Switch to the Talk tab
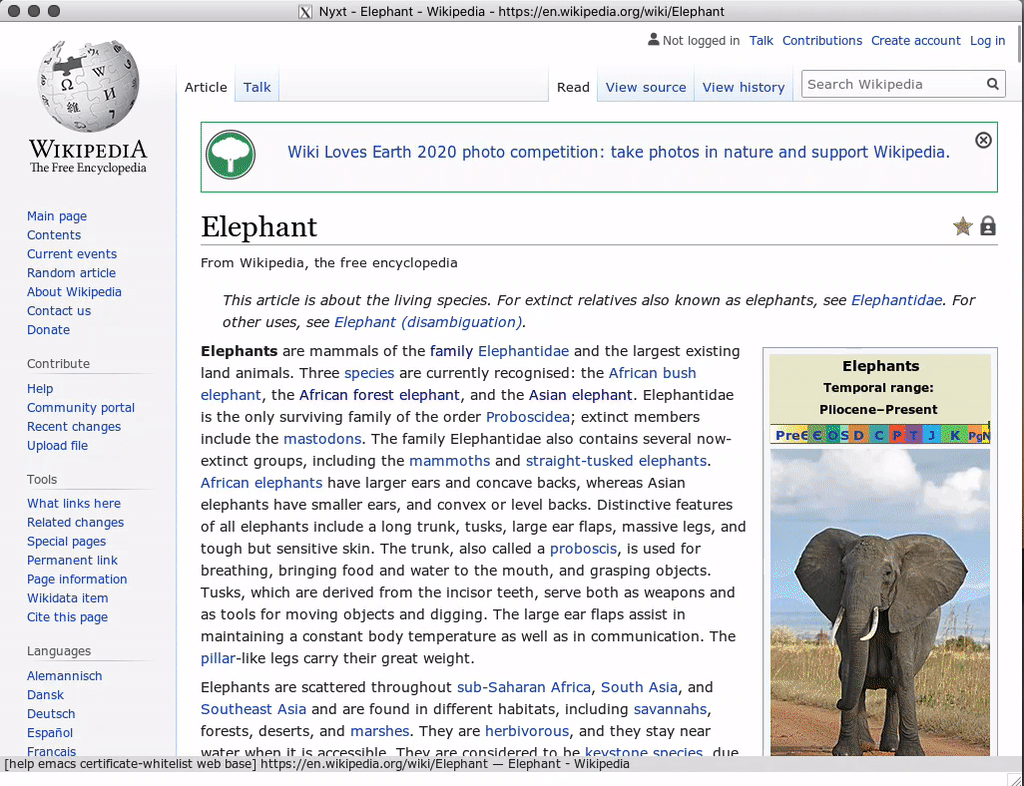Viewport: 1024px width, 786px height. pos(257,87)
